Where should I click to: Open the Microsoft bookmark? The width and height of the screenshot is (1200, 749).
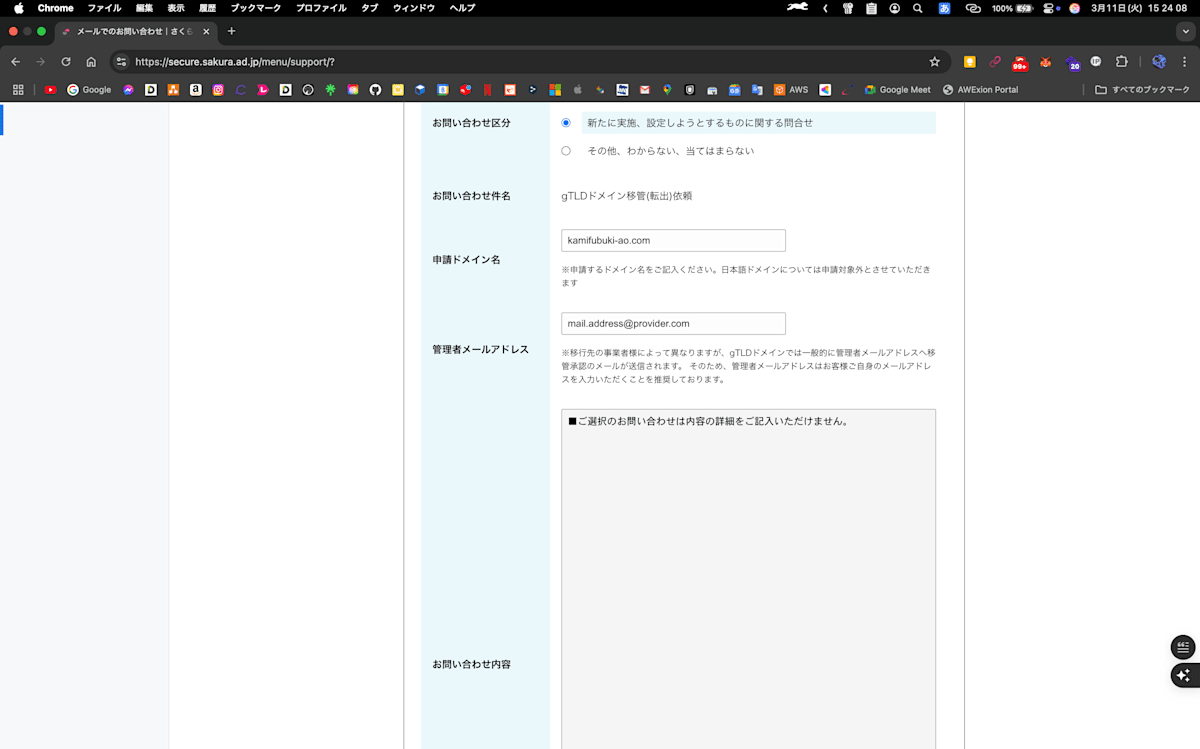coord(555,89)
